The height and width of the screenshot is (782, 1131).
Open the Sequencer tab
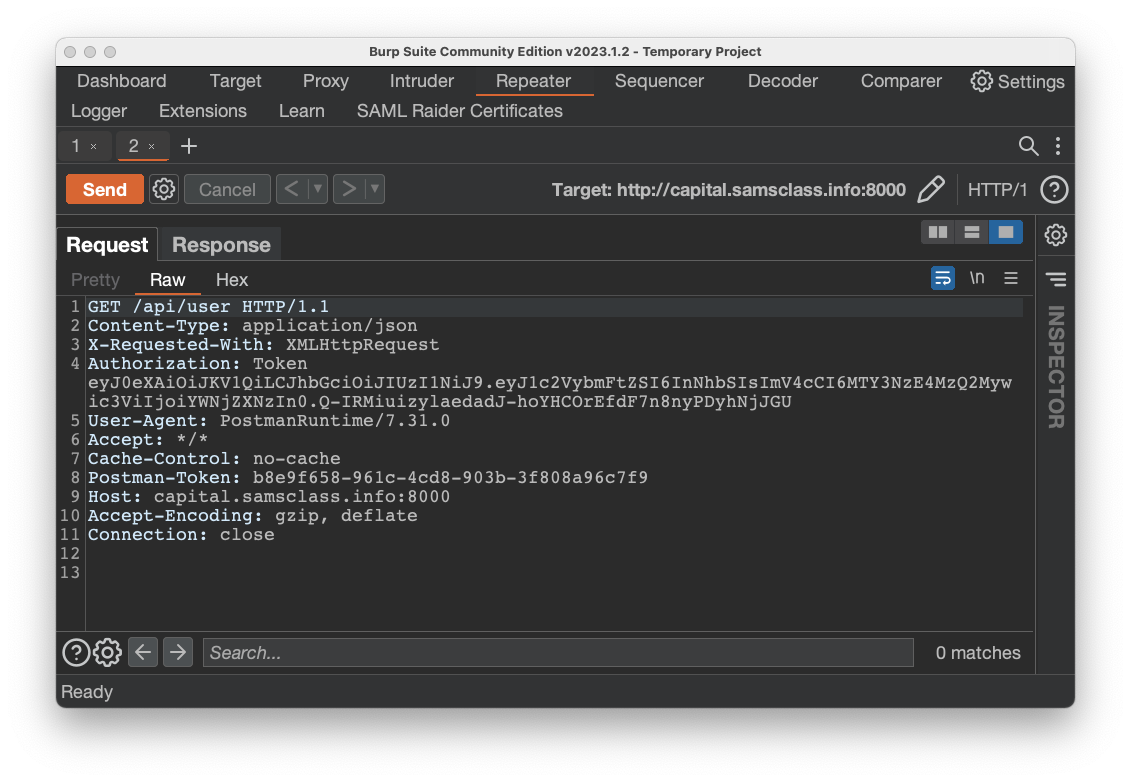click(x=659, y=81)
